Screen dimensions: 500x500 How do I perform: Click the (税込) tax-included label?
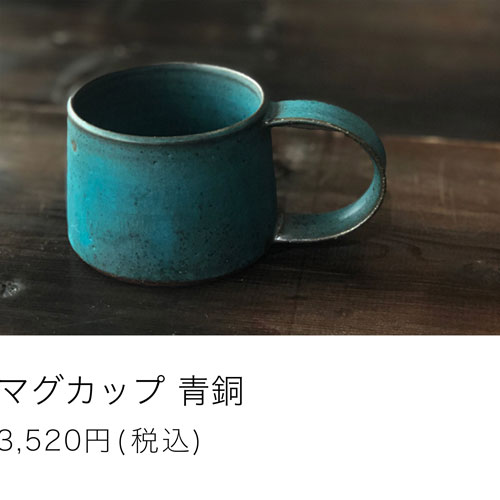[x=159, y=441]
